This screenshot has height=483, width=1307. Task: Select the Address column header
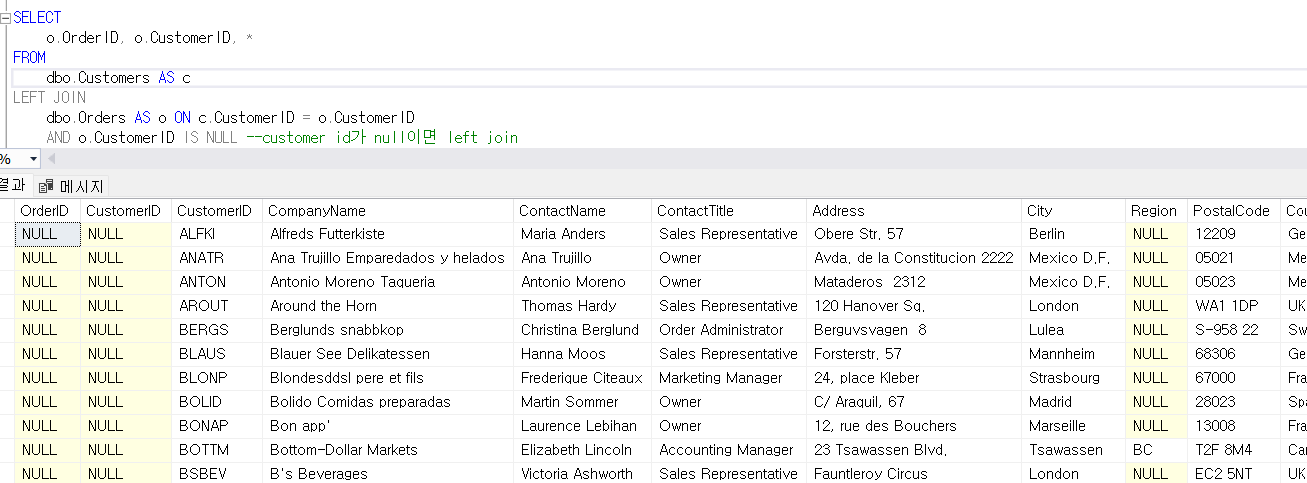(914, 211)
